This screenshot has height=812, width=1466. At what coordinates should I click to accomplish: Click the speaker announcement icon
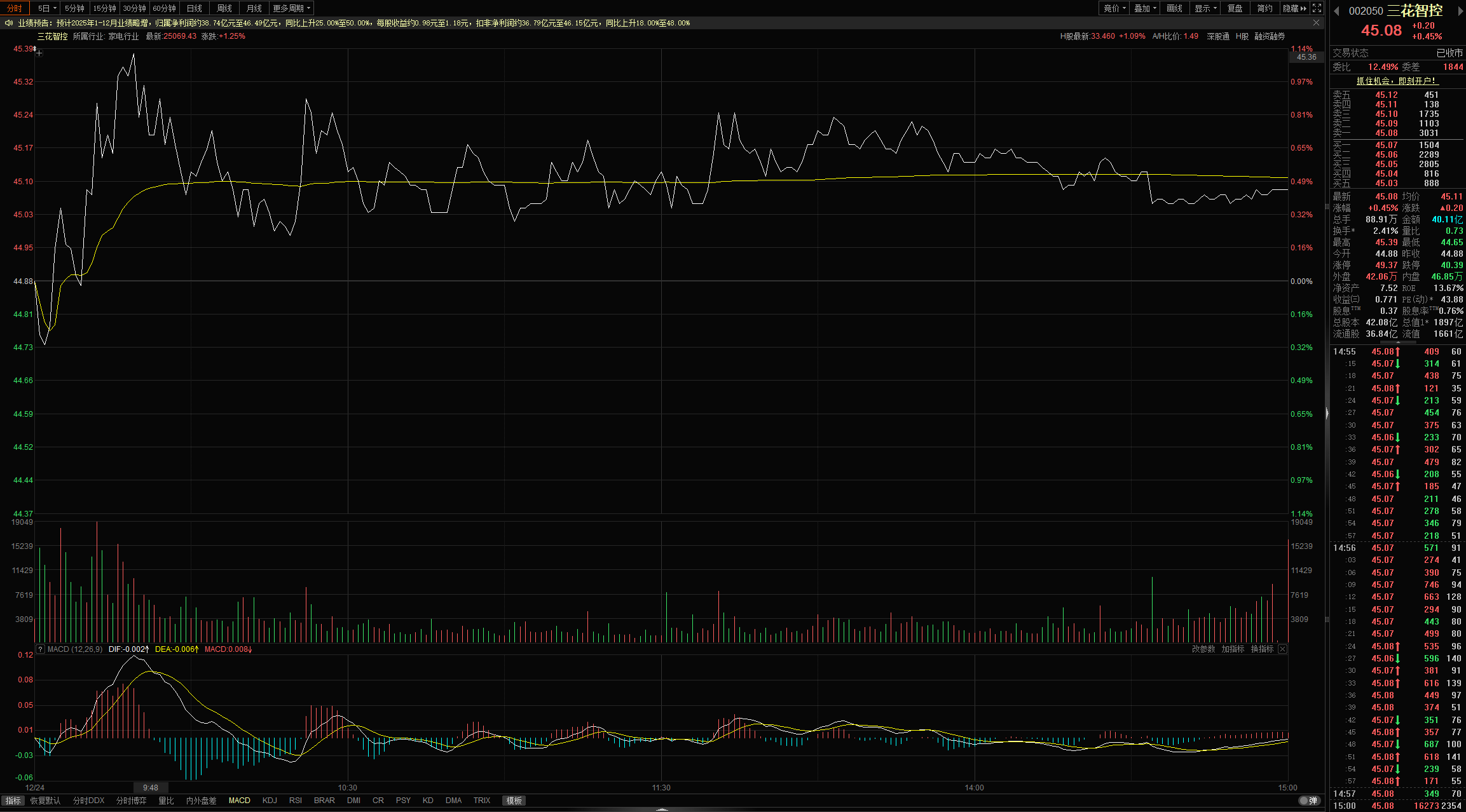(8, 23)
